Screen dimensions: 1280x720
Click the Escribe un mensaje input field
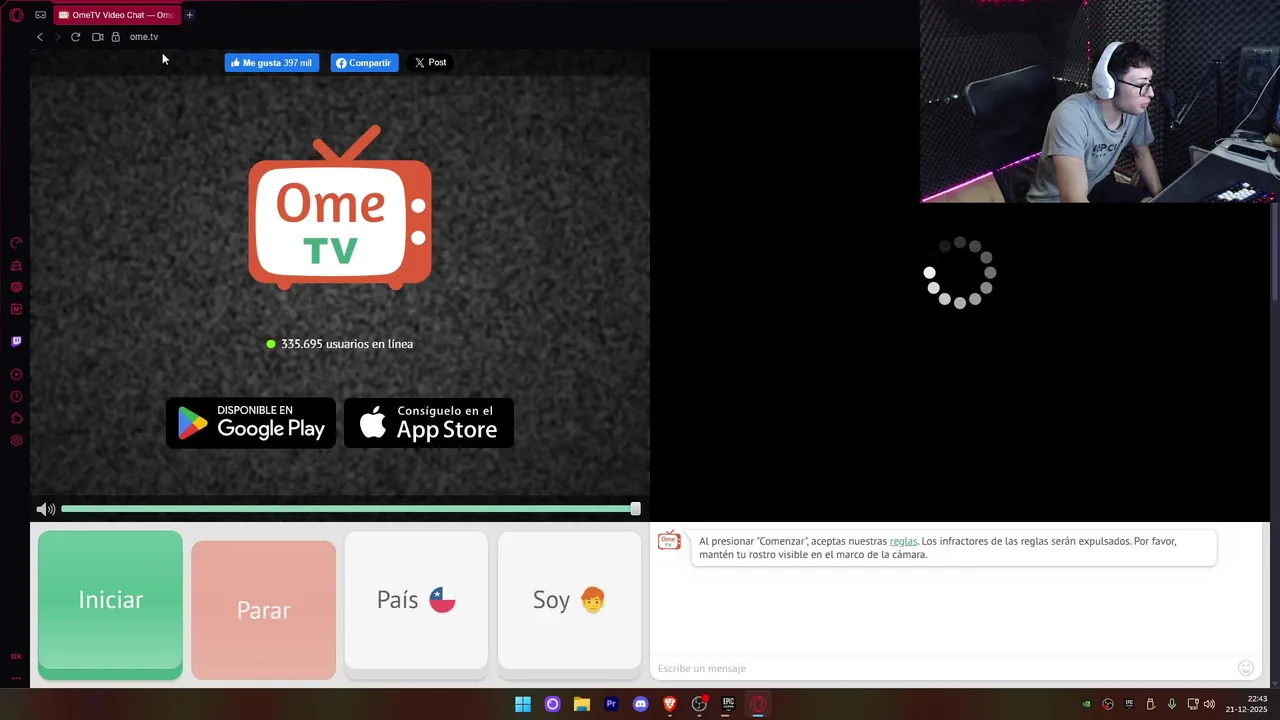tap(940, 668)
